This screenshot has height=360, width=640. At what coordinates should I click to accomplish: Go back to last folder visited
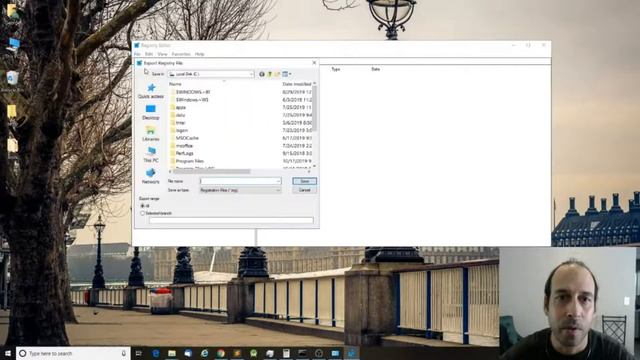(262, 74)
